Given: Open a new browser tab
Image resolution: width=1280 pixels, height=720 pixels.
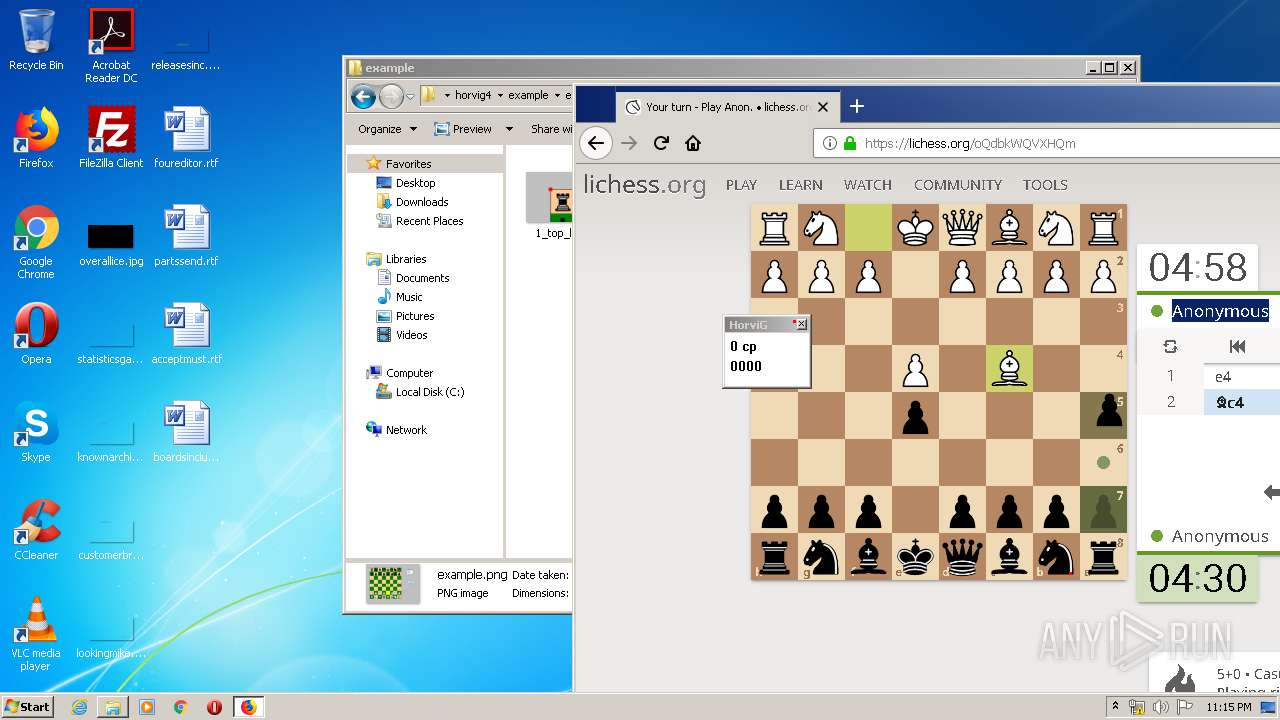Looking at the screenshot, I should coord(857,106).
